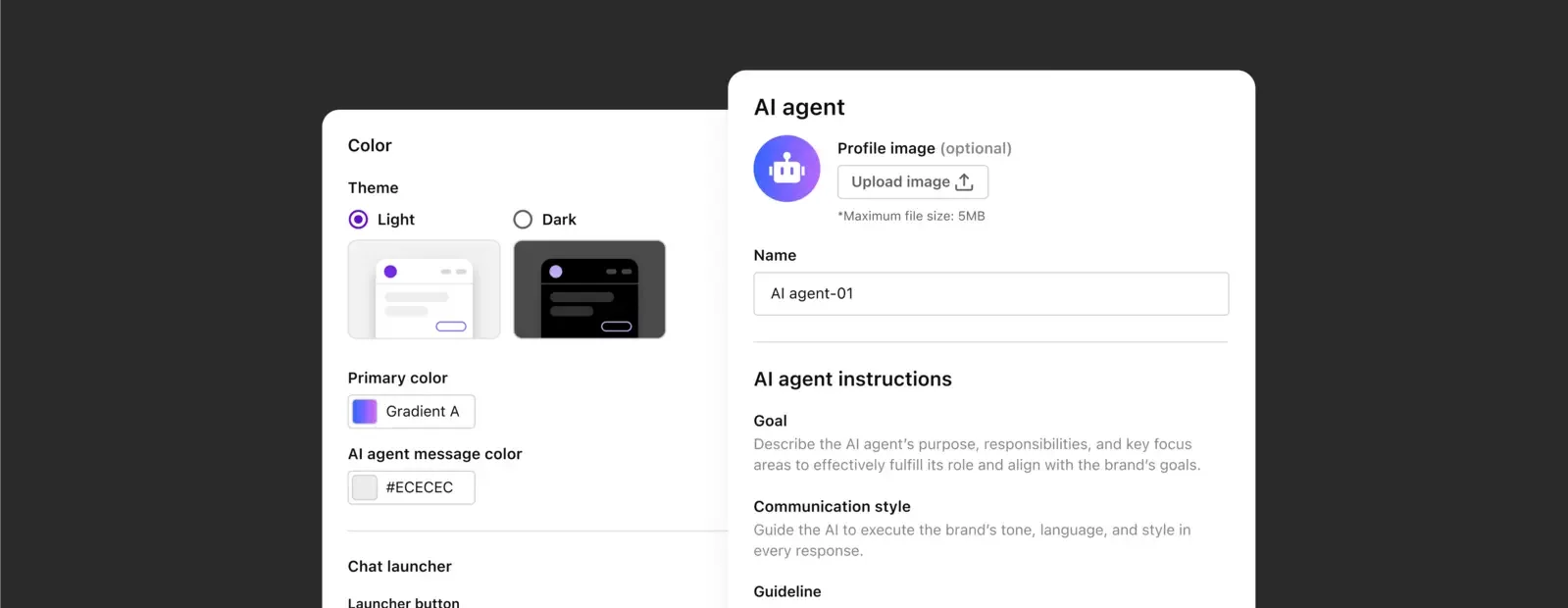Click the robot profile avatar icon
This screenshot has height=608, width=1568.
[786, 169]
